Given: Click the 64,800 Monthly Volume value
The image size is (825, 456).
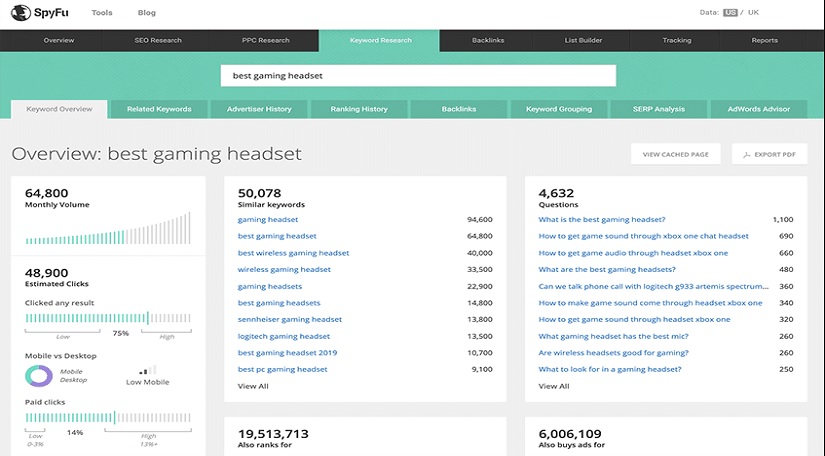Looking at the screenshot, I should coord(46,193).
